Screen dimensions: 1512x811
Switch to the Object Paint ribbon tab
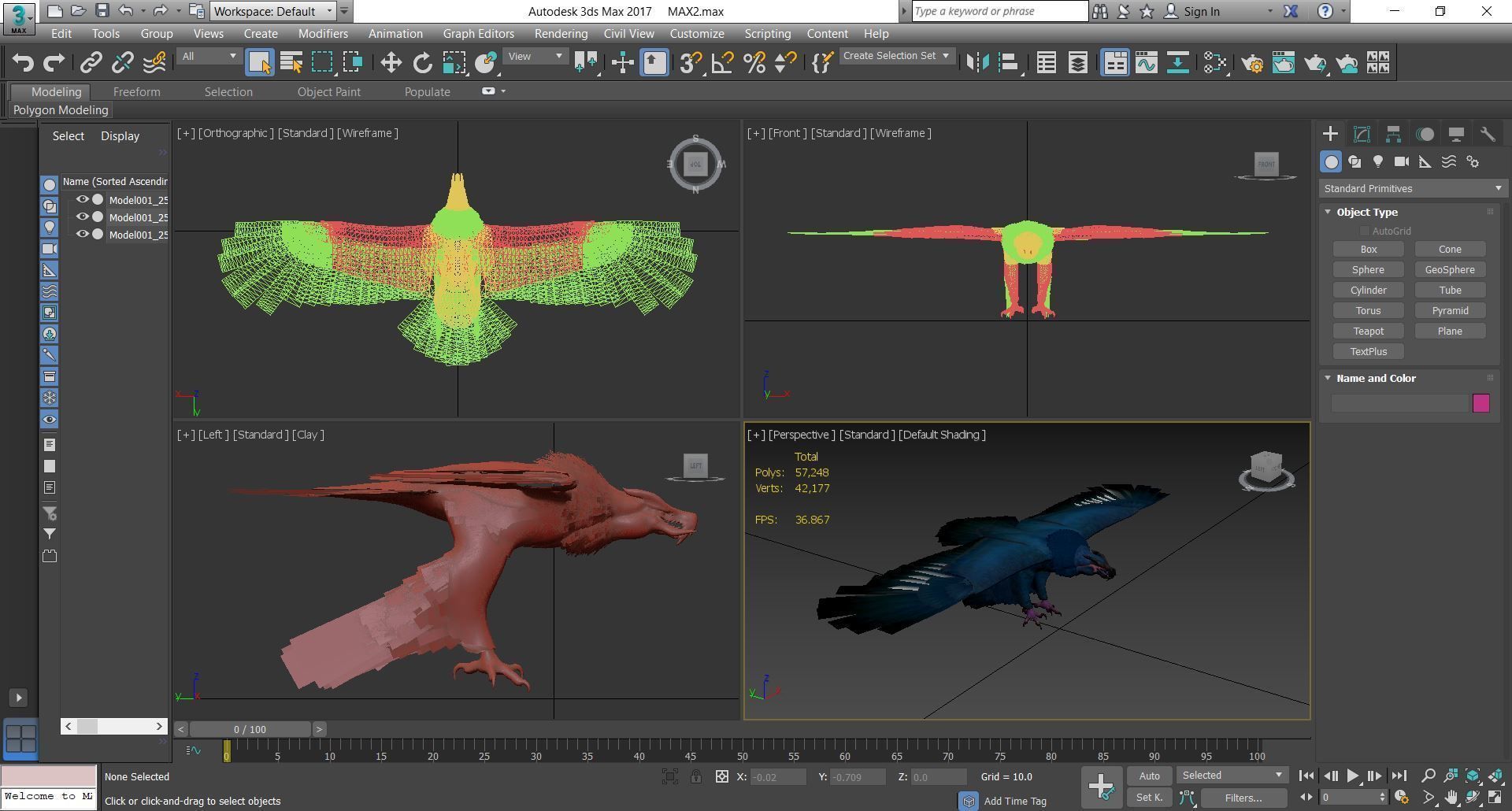tap(328, 92)
